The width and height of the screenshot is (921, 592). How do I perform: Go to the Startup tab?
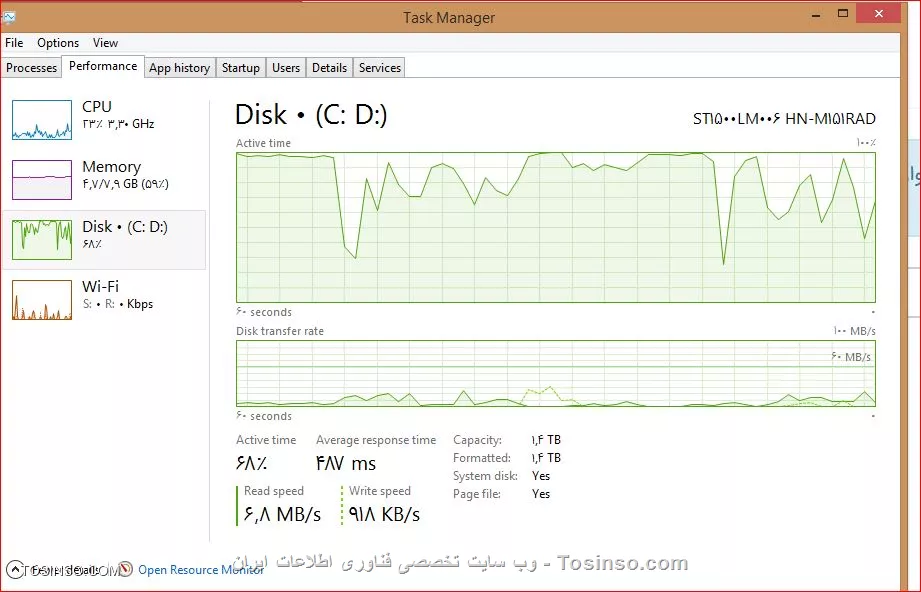(x=241, y=68)
